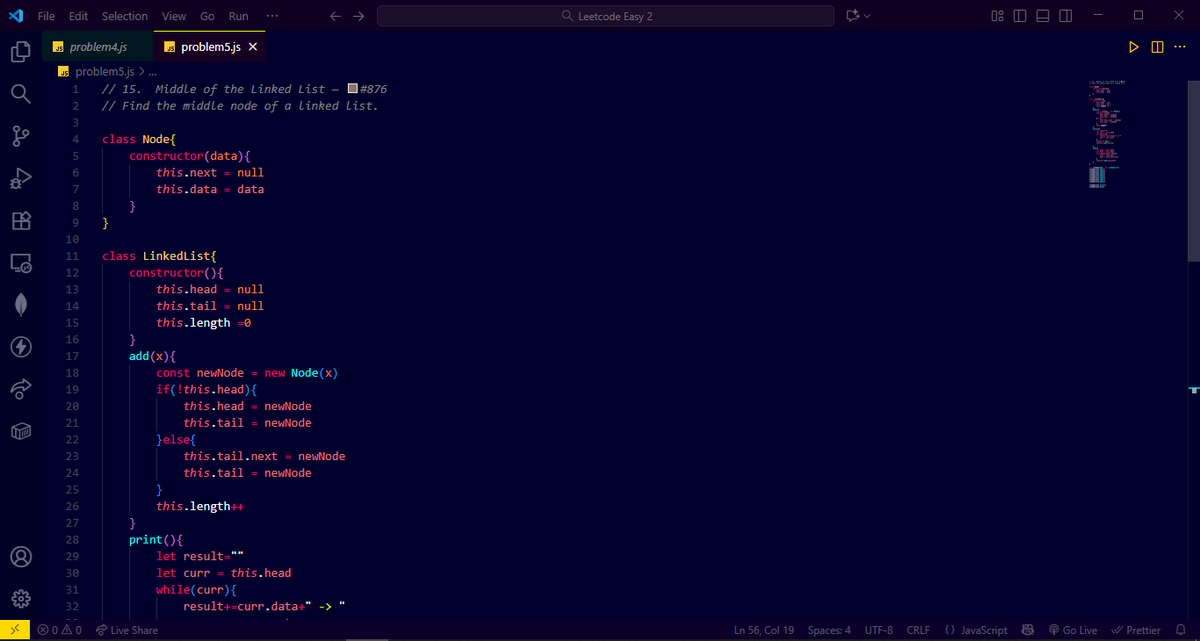The image size is (1200, 641).
Task: Open the Search view in activity bar
Action: (x=21, y=94)
